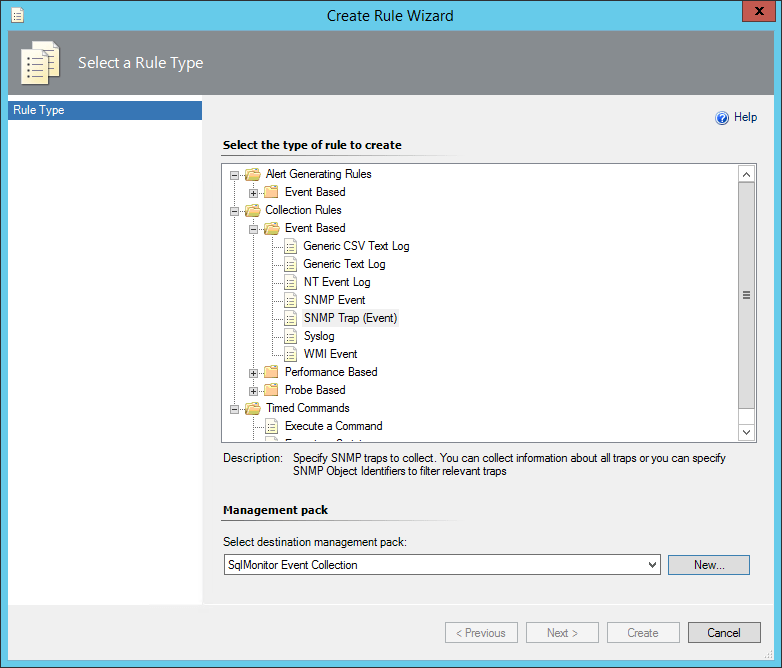The width and height of the screenshot is (782, 668).
Task: Select Performance Based tree label
Action: pos(331,372)
